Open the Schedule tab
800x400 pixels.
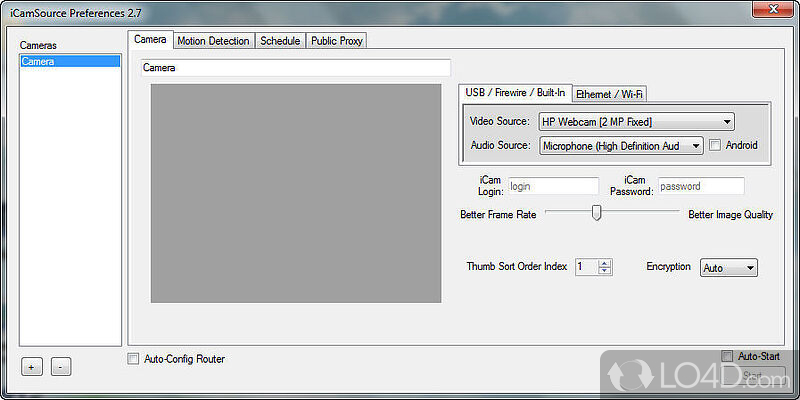(280, 41)
